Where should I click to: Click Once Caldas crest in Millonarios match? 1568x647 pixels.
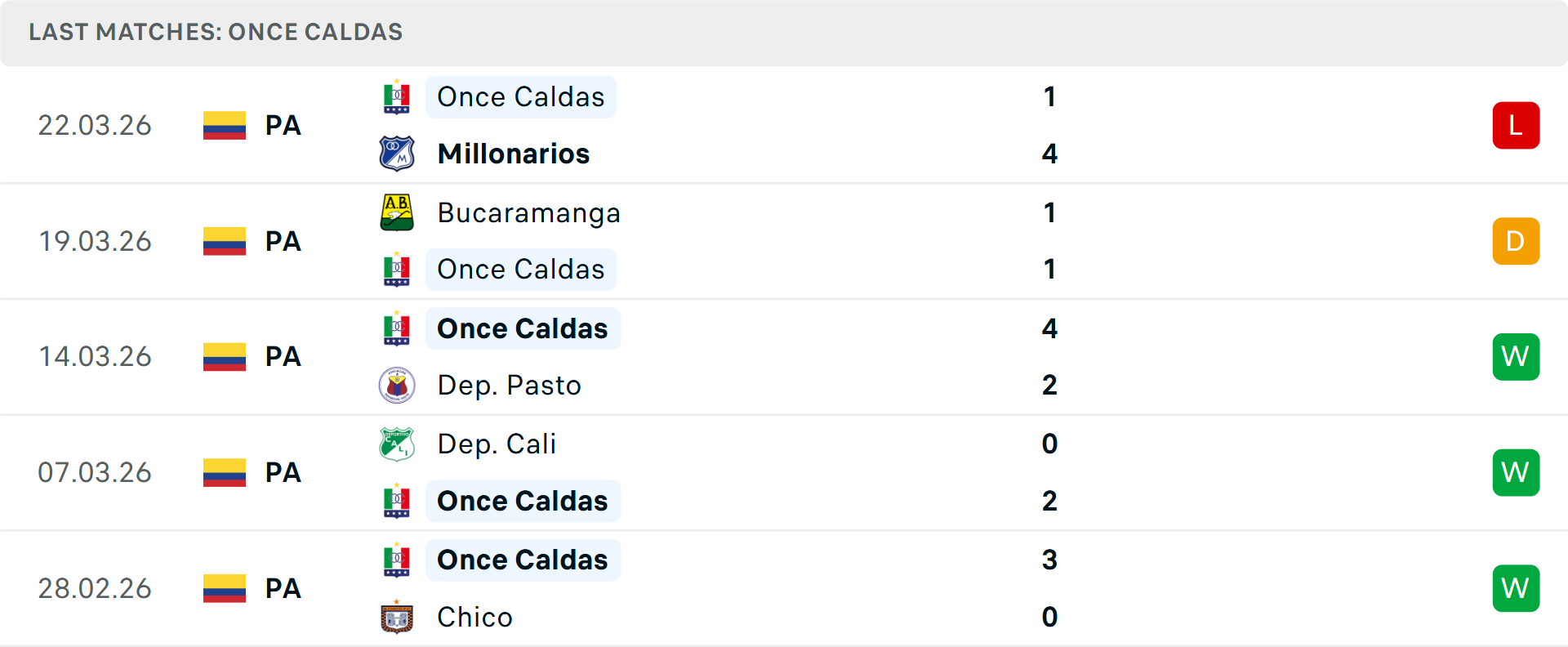397,97
